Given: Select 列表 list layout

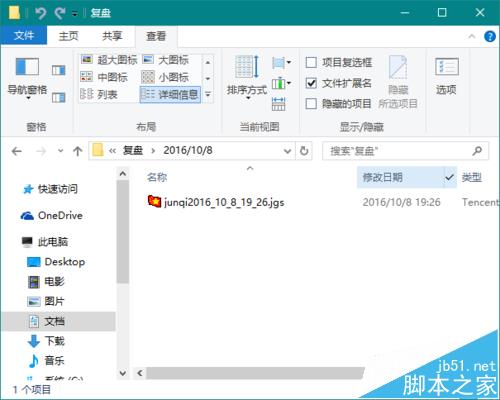Looking at the screenshot, I should (99, 95).
